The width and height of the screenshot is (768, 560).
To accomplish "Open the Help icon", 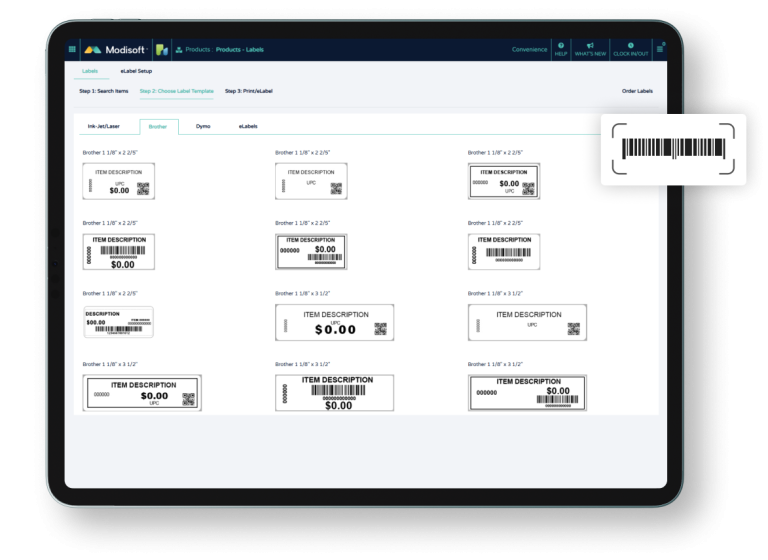I will pyautogui.click(x=561, y=48).
